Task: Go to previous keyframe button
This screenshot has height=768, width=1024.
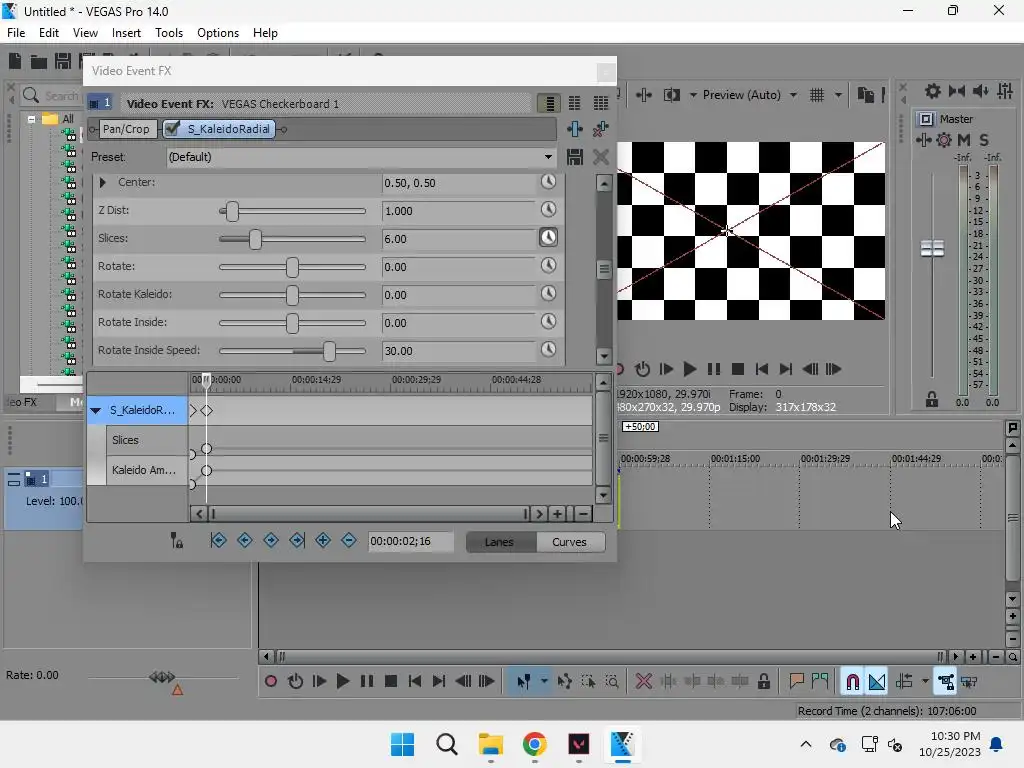Action: click(x=245, y=540)
